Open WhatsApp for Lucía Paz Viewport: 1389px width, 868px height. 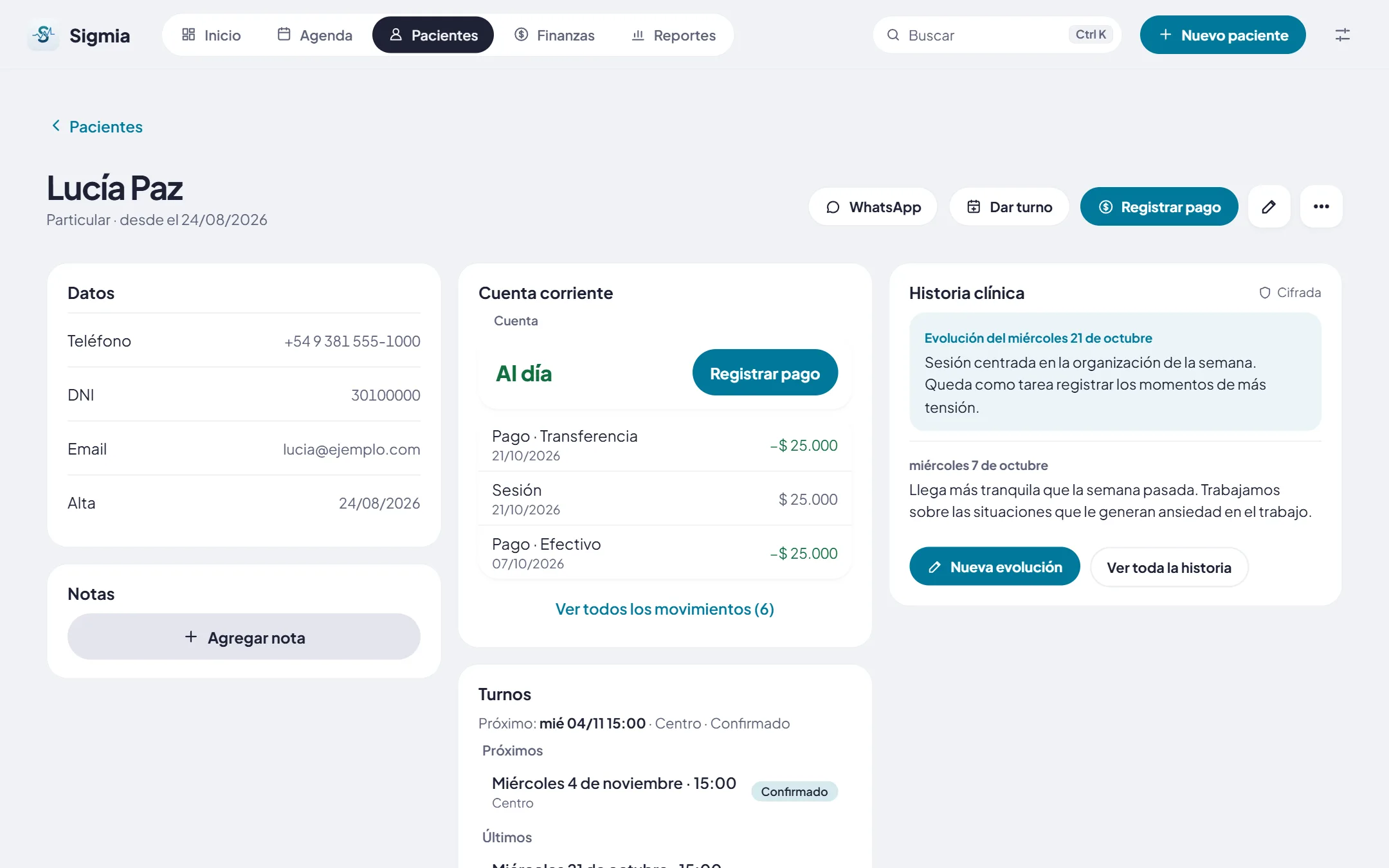(x=873, y=206)
